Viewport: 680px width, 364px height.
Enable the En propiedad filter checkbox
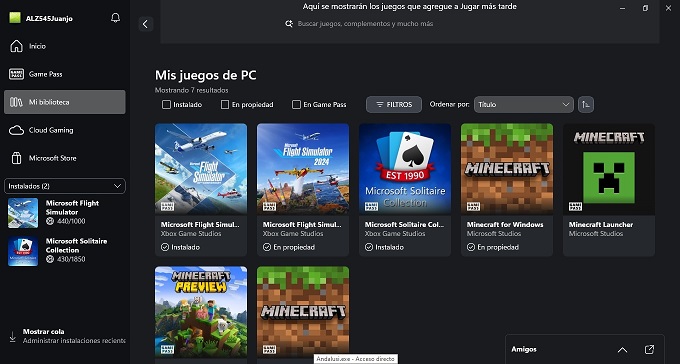tap(225, 105)
